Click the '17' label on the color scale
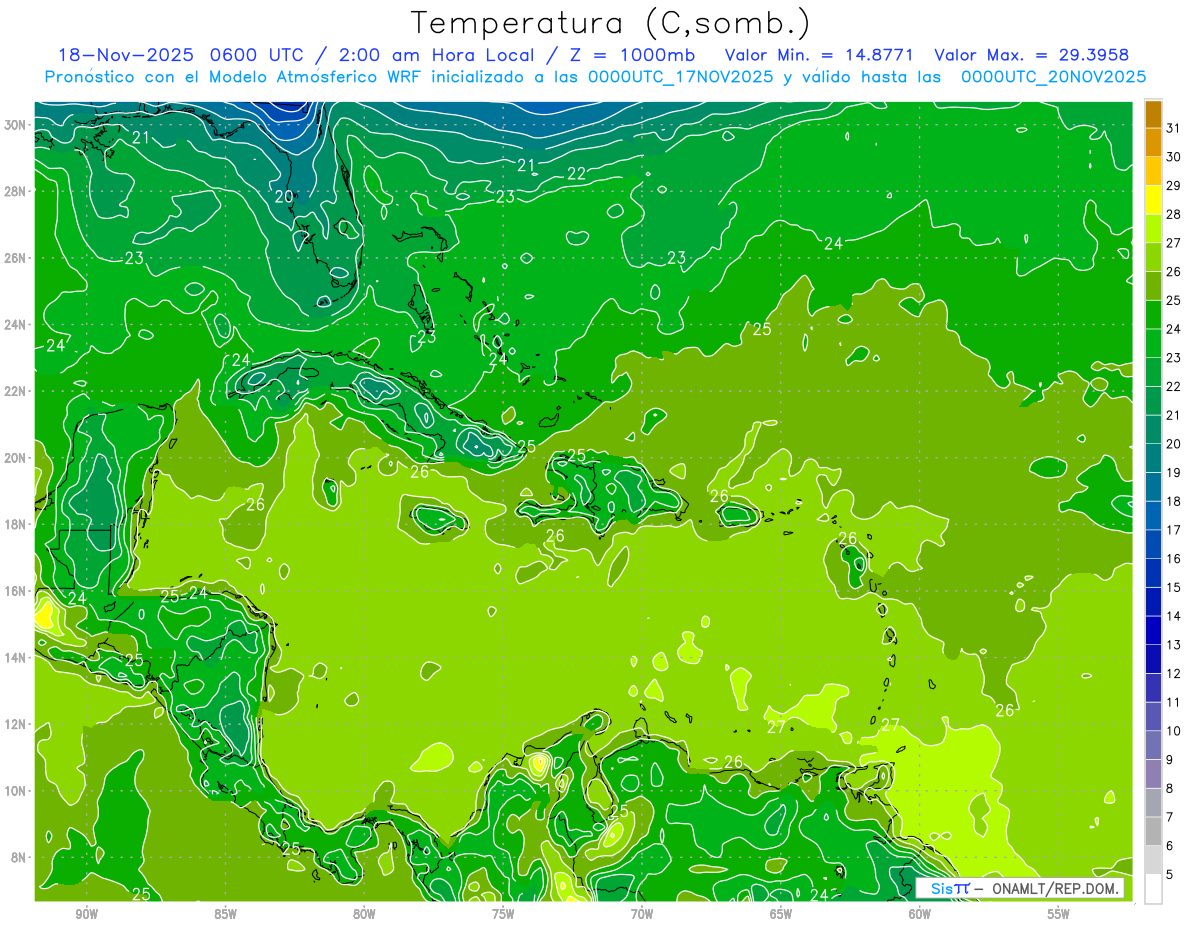 point(1173,530)
